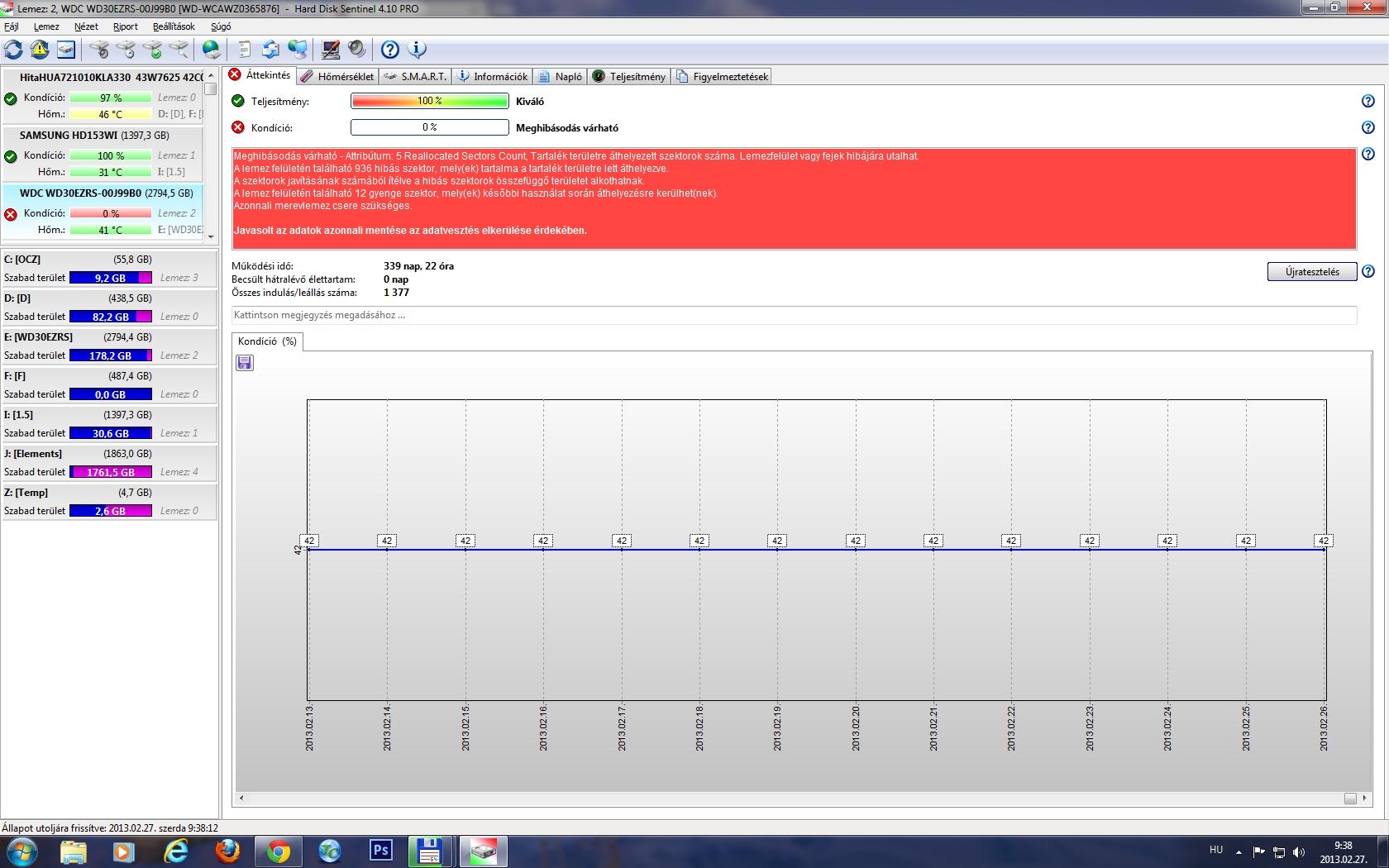Click the disk with magnifier surface test icon

point(179,50)
